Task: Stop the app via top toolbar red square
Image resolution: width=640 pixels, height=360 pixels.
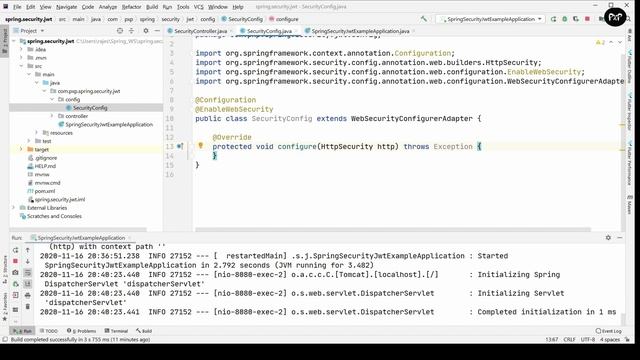Action: pos(587,19)
